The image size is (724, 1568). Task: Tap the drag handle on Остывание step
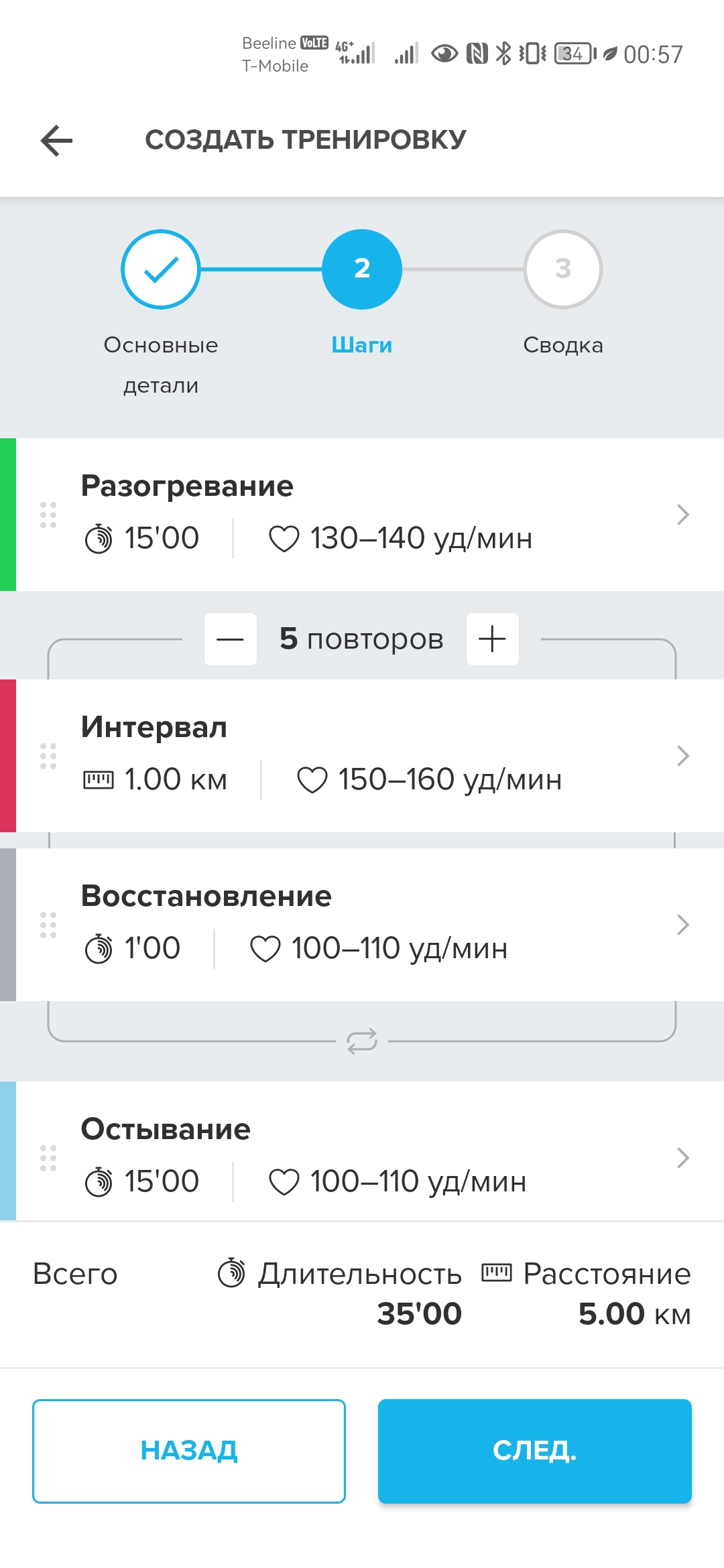pos(48,1158)
